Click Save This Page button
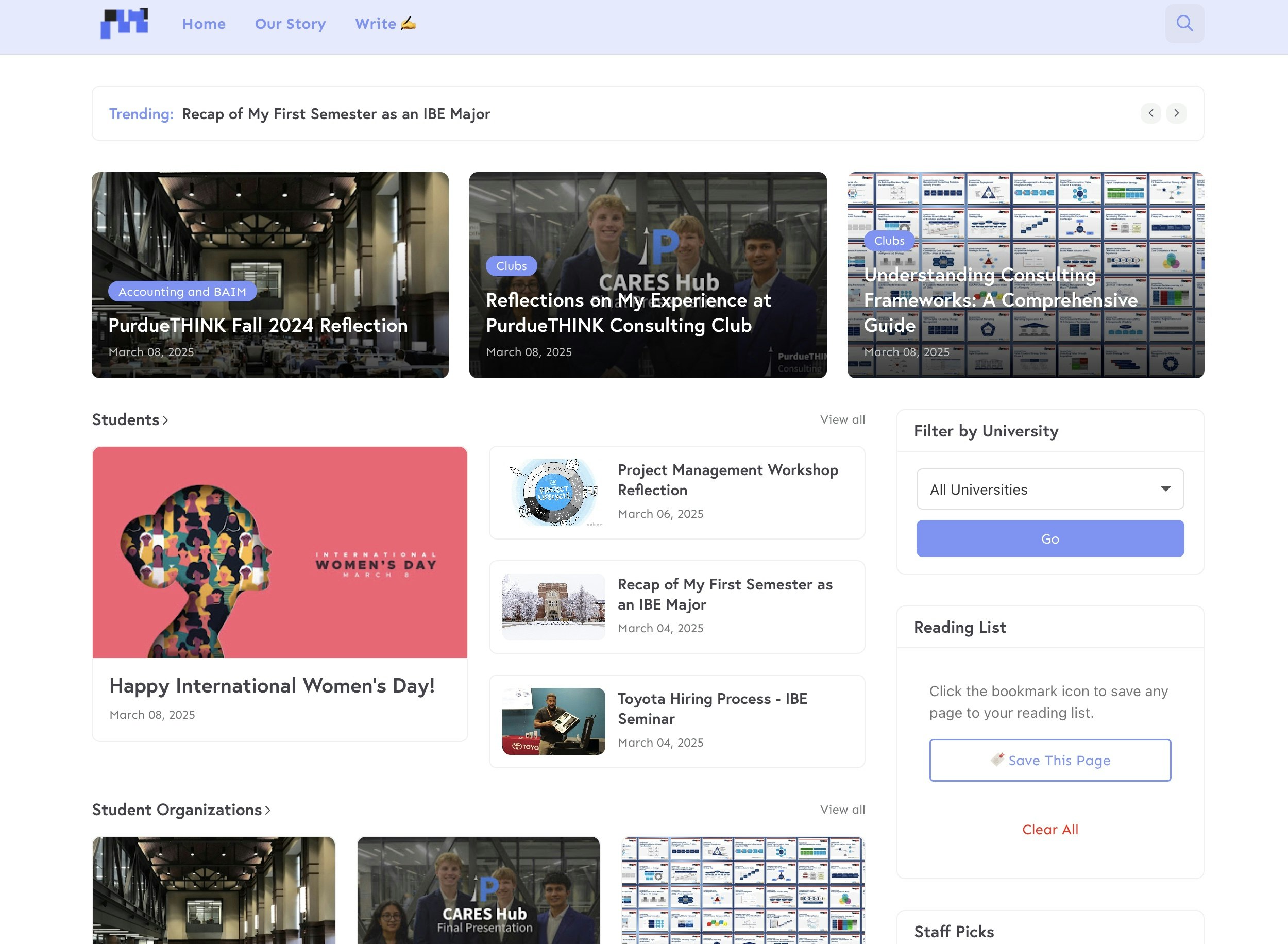This screenshot has height=944, width=1288. point(1049,760)
